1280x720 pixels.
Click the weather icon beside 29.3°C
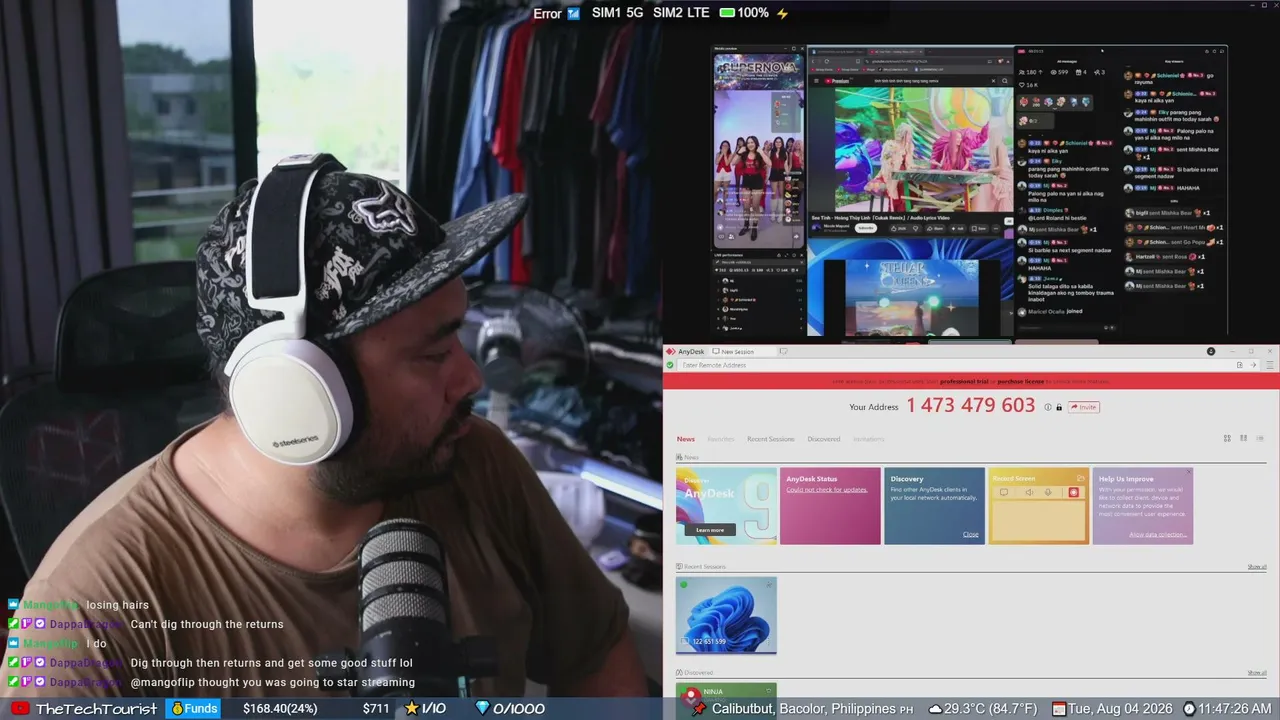tap(935, 709)
